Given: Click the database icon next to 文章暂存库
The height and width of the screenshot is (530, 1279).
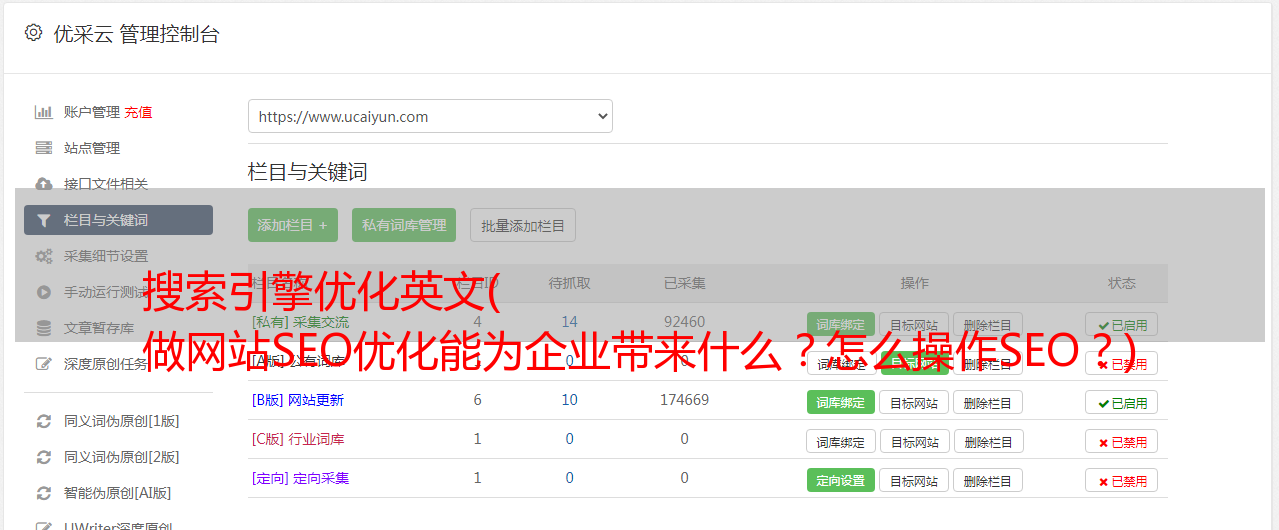Looking at the screenshot, I should tap(43, 328).
